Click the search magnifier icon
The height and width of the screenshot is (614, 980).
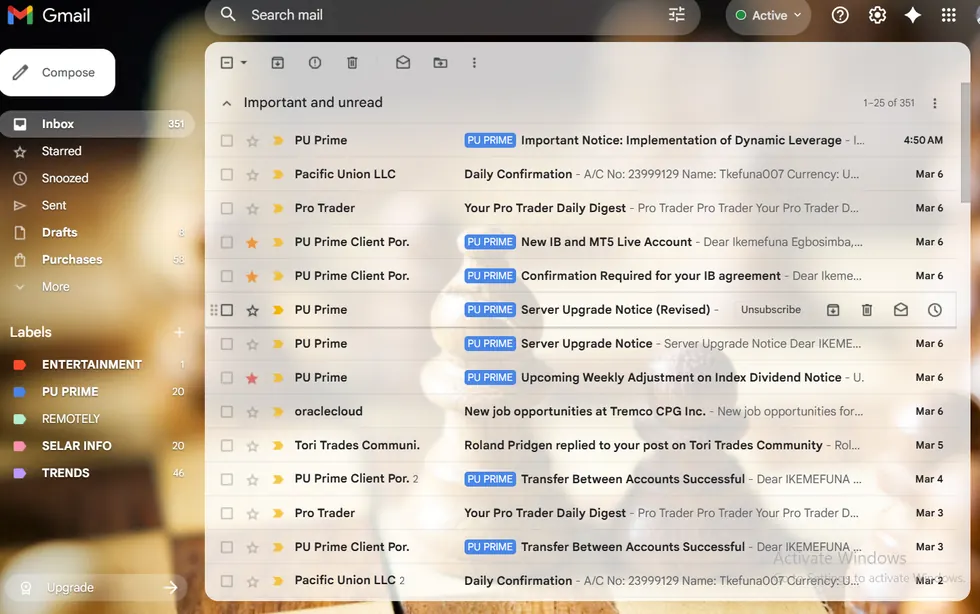[228, 14]
